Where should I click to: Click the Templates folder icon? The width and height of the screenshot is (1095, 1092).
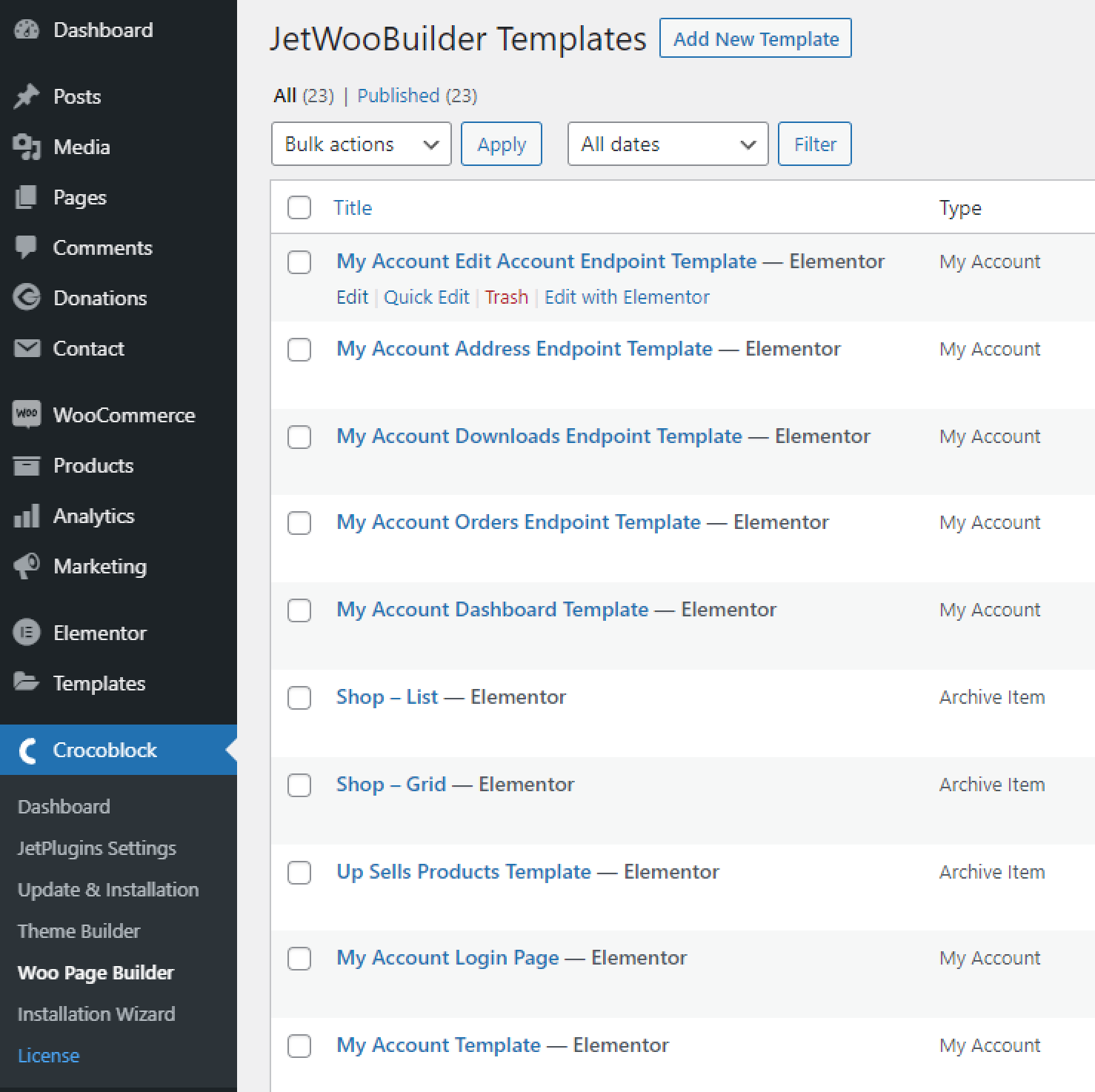point(27,682)
